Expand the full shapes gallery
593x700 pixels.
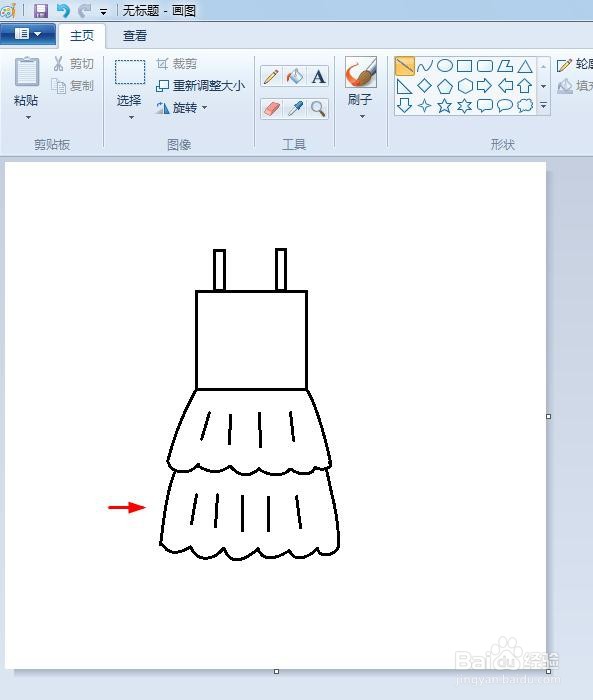tap(543, 106)
